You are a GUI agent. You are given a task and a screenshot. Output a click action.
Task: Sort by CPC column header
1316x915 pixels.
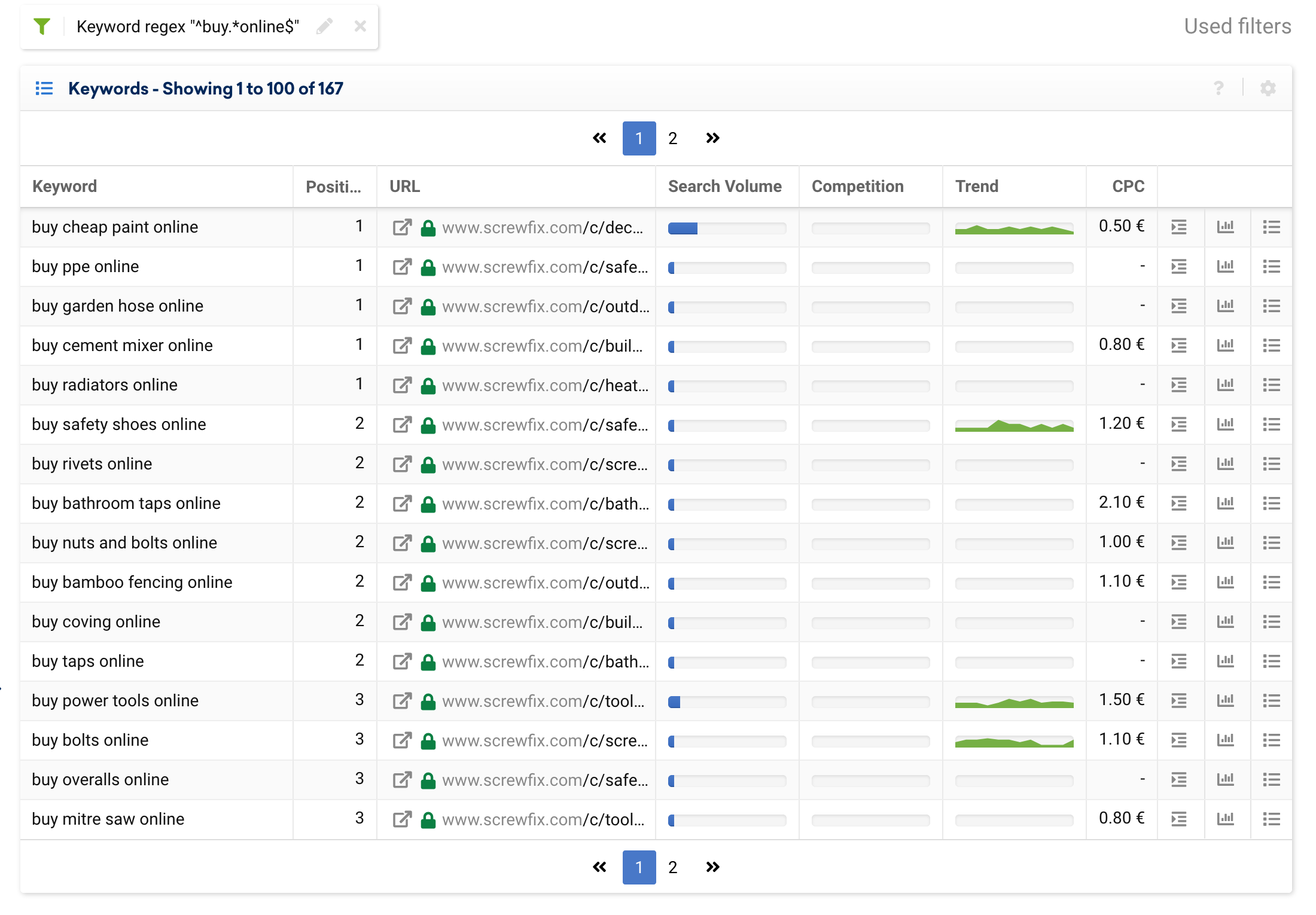point(1128,187)
